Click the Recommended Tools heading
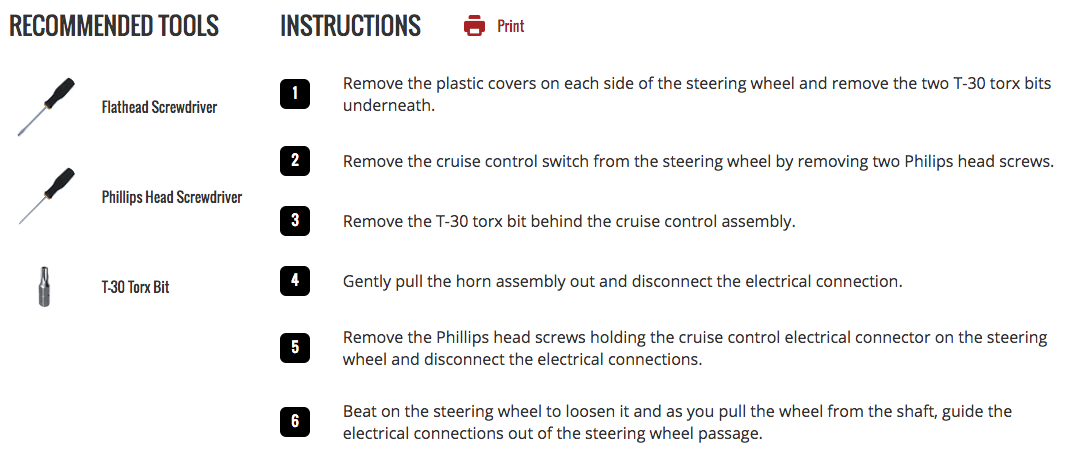The image size is (1076, 472). (x=114, y=26)
